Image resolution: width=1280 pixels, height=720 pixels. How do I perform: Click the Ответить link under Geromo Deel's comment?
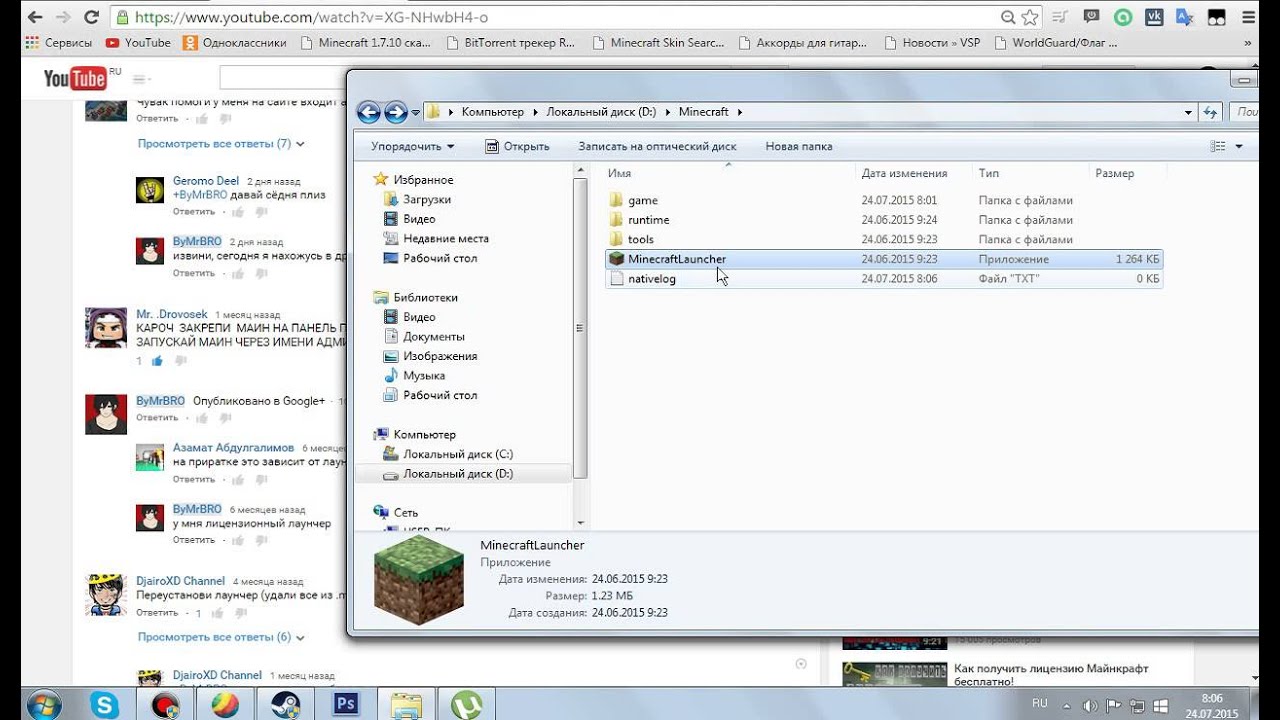[194, 211]
